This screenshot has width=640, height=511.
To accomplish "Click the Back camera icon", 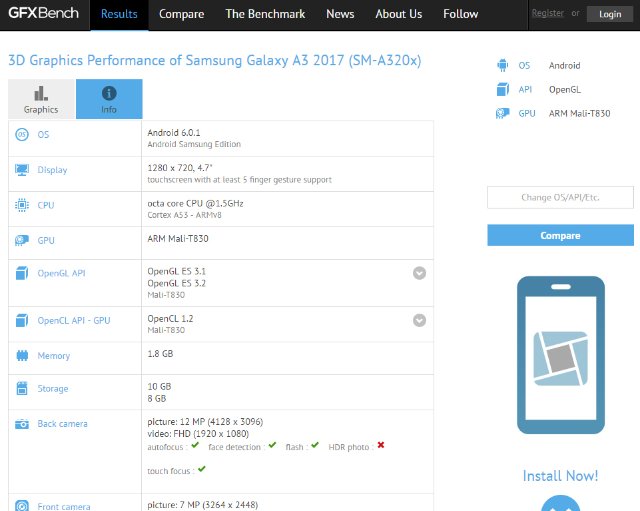I will pos(22,424).
